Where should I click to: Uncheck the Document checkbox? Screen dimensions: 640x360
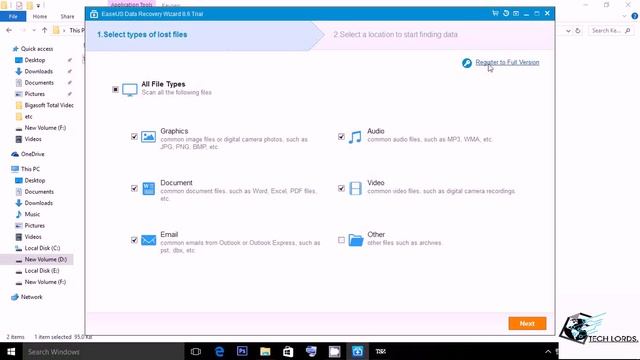pyautogui.click(x=134, y=188)
